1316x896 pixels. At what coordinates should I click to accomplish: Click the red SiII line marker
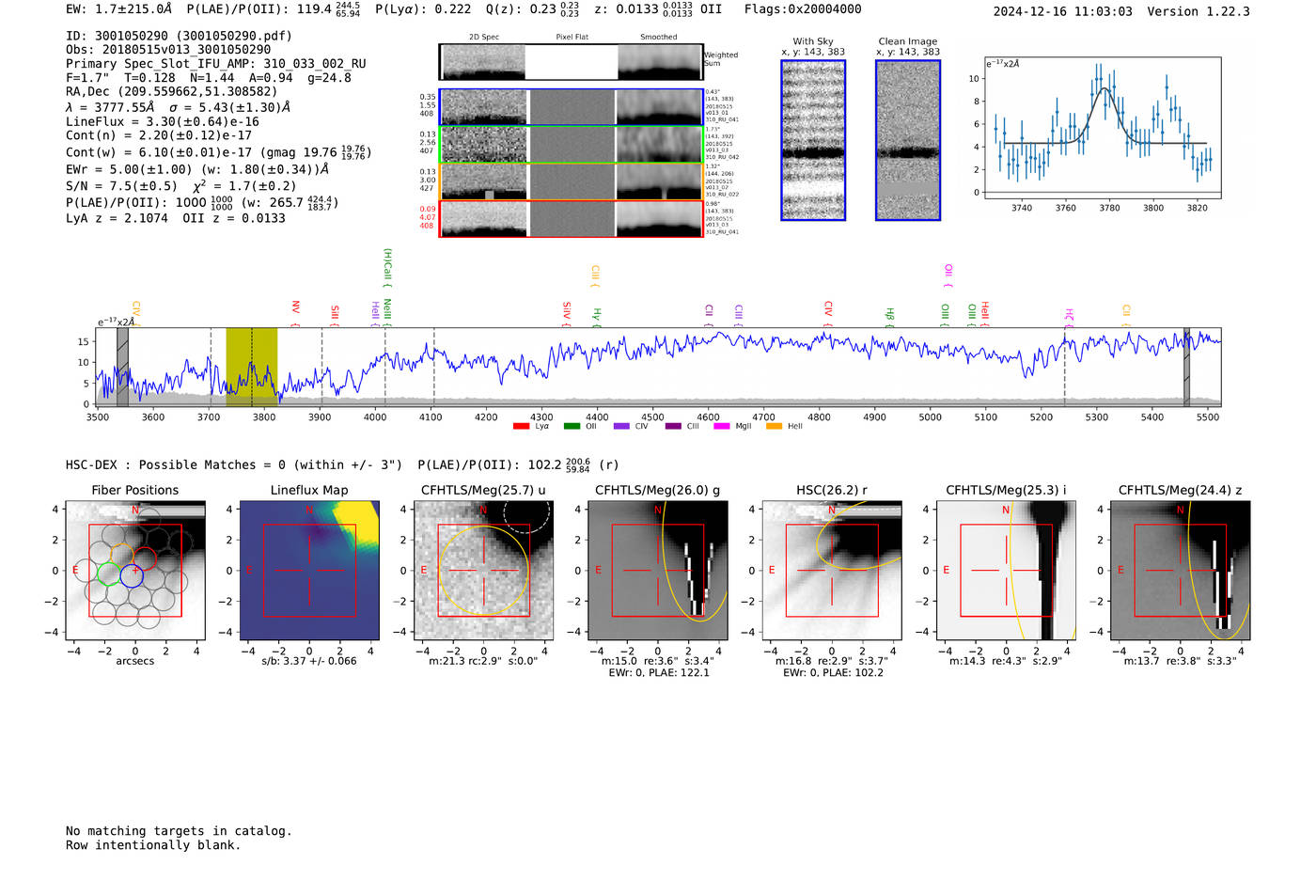[335, 313]
